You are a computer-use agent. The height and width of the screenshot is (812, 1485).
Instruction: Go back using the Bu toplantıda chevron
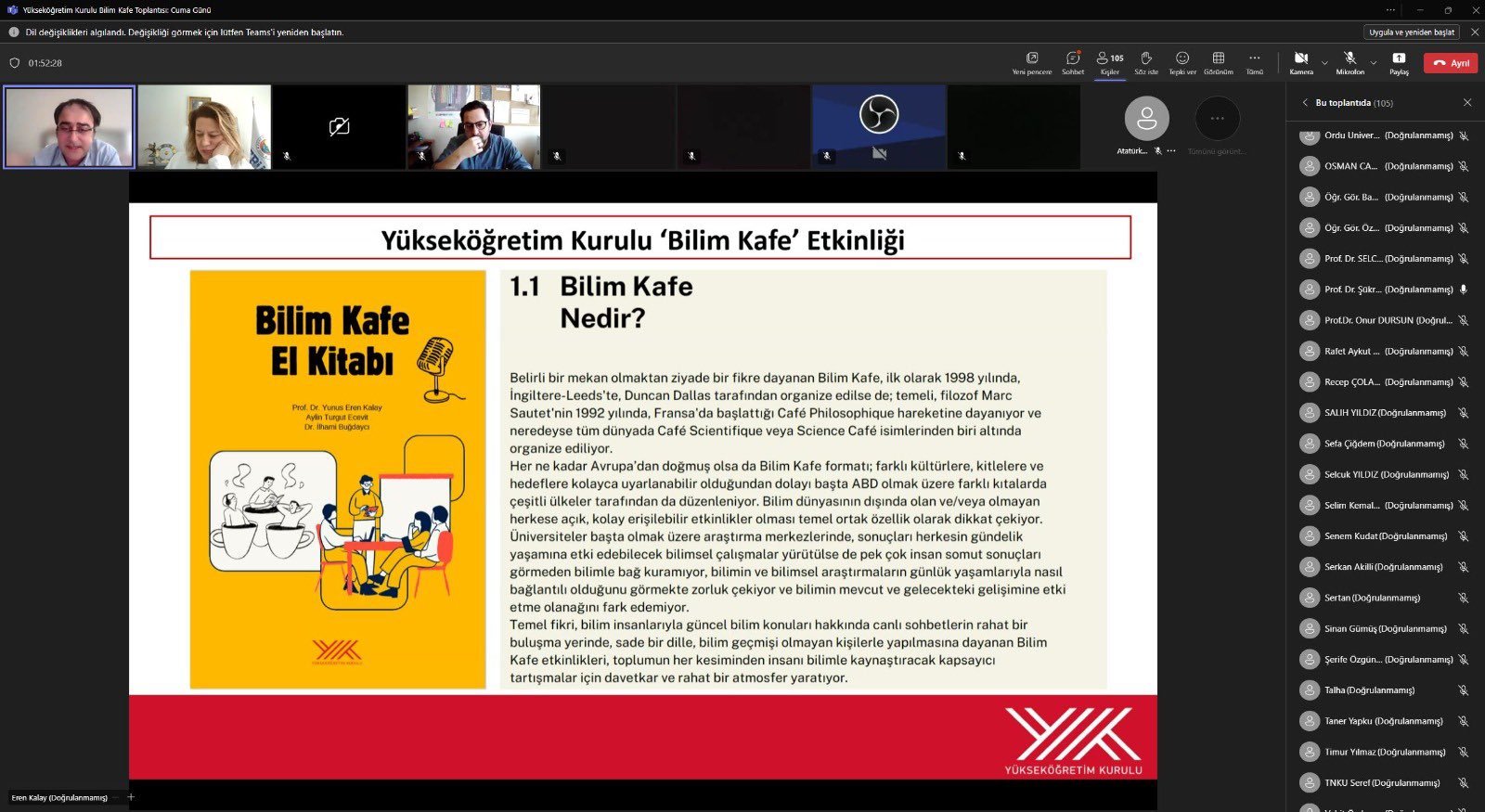1305,103
